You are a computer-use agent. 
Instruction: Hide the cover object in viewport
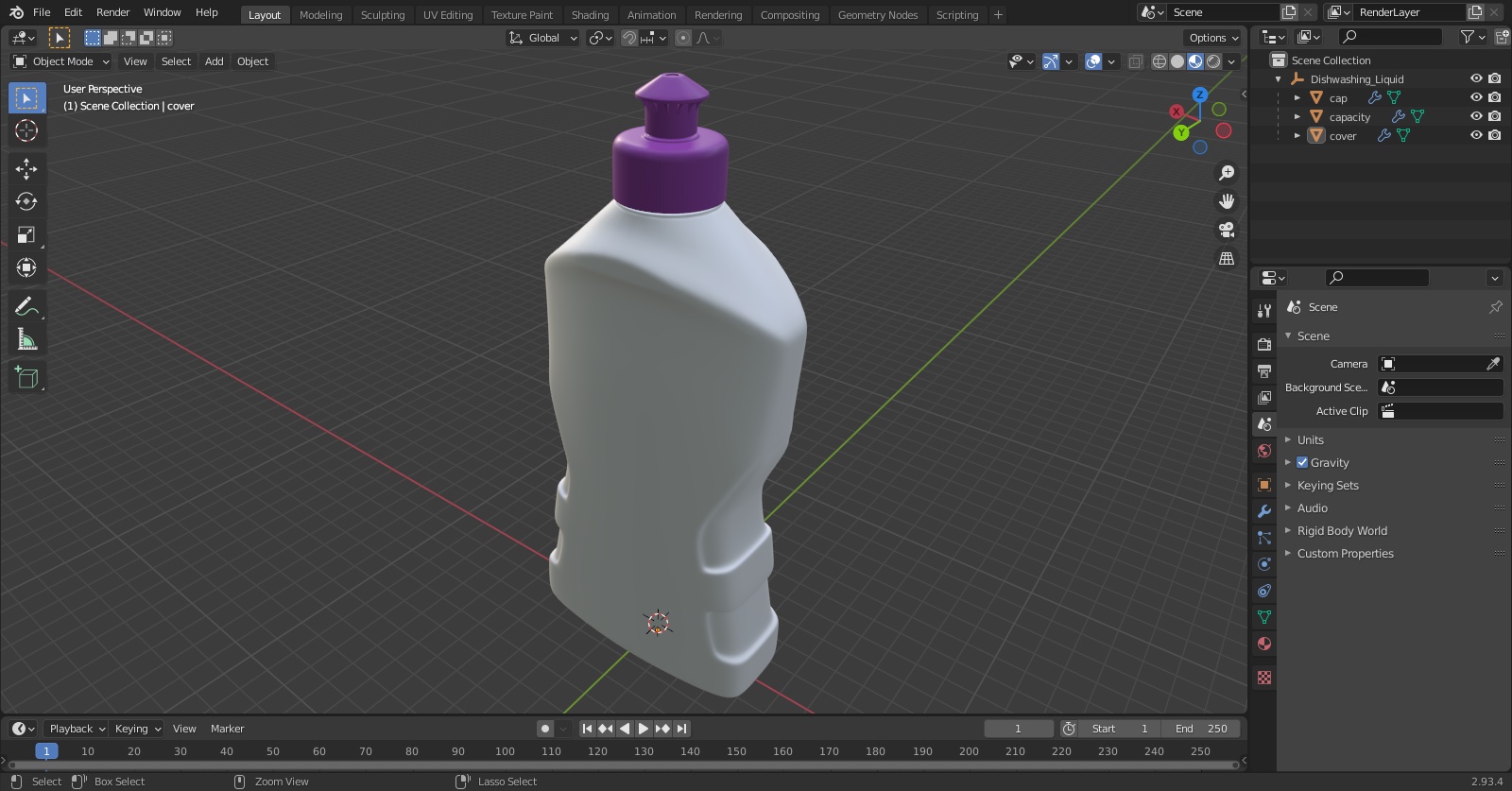(1476, 135)
